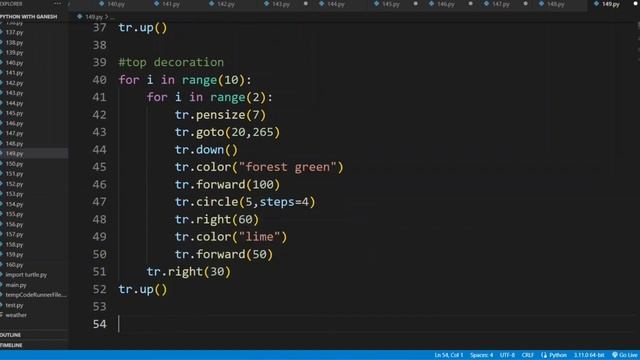Change line endings via CRLF
Image resolution: width=640 pixels, height=360 pixels.
[x=527, y=355]
